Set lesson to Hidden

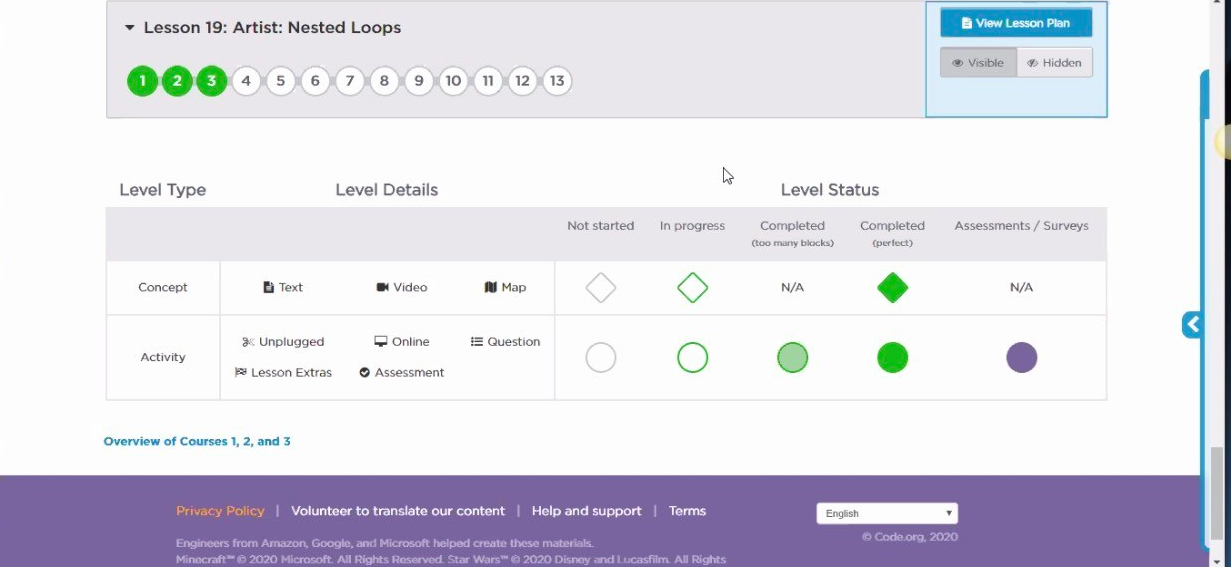click(x=1054, y=63)
